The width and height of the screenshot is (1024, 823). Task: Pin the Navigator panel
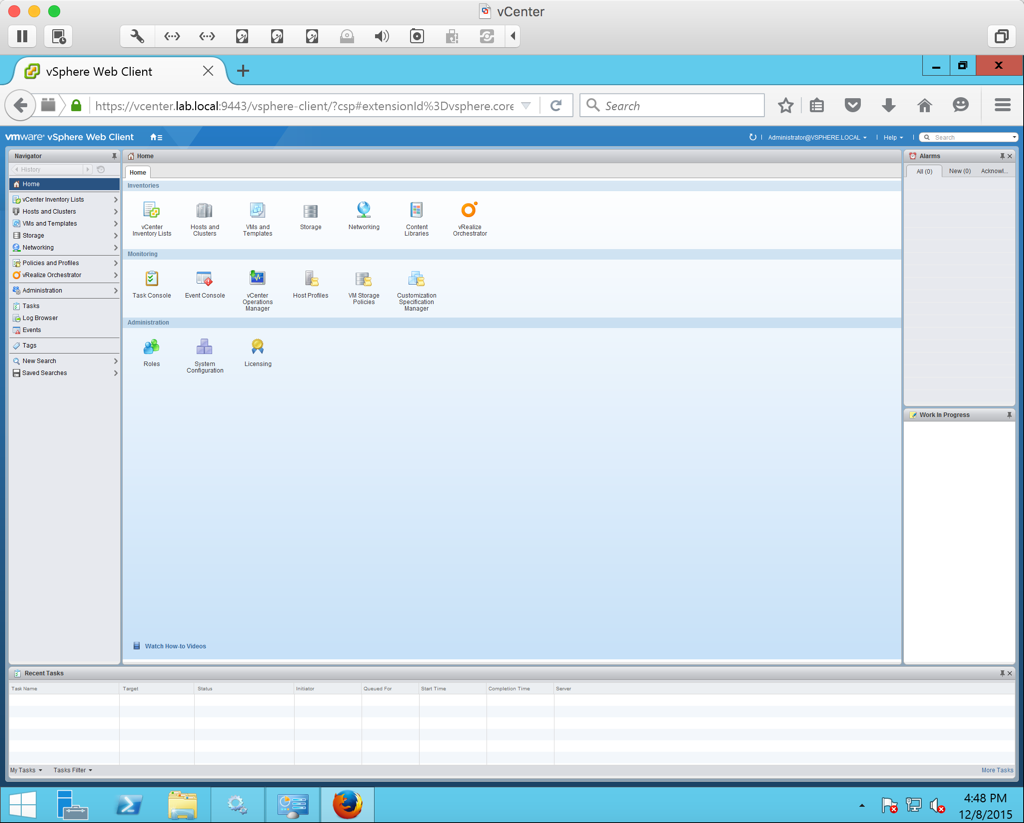point(114,156)
